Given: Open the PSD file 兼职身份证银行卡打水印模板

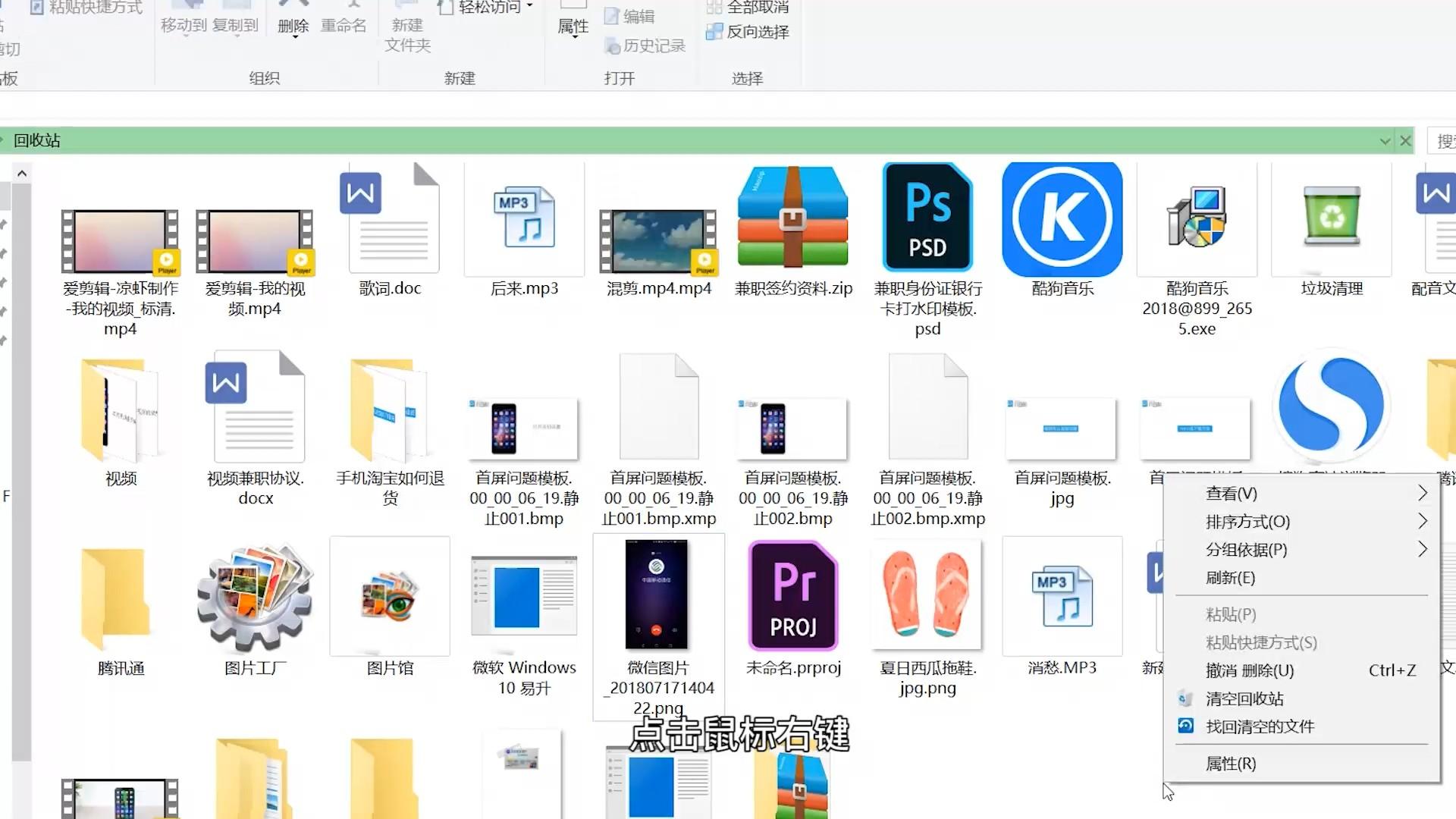Looking at the screenshot, I should click(x=927, y=218).
